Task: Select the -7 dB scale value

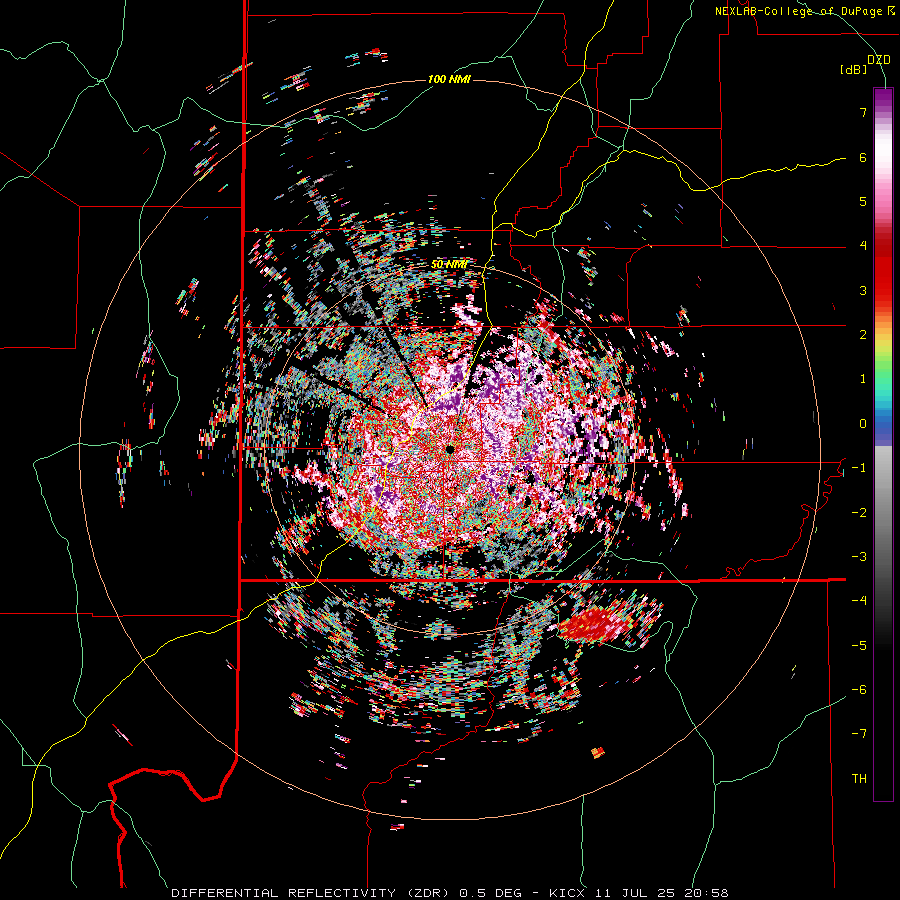Action: 859,734
